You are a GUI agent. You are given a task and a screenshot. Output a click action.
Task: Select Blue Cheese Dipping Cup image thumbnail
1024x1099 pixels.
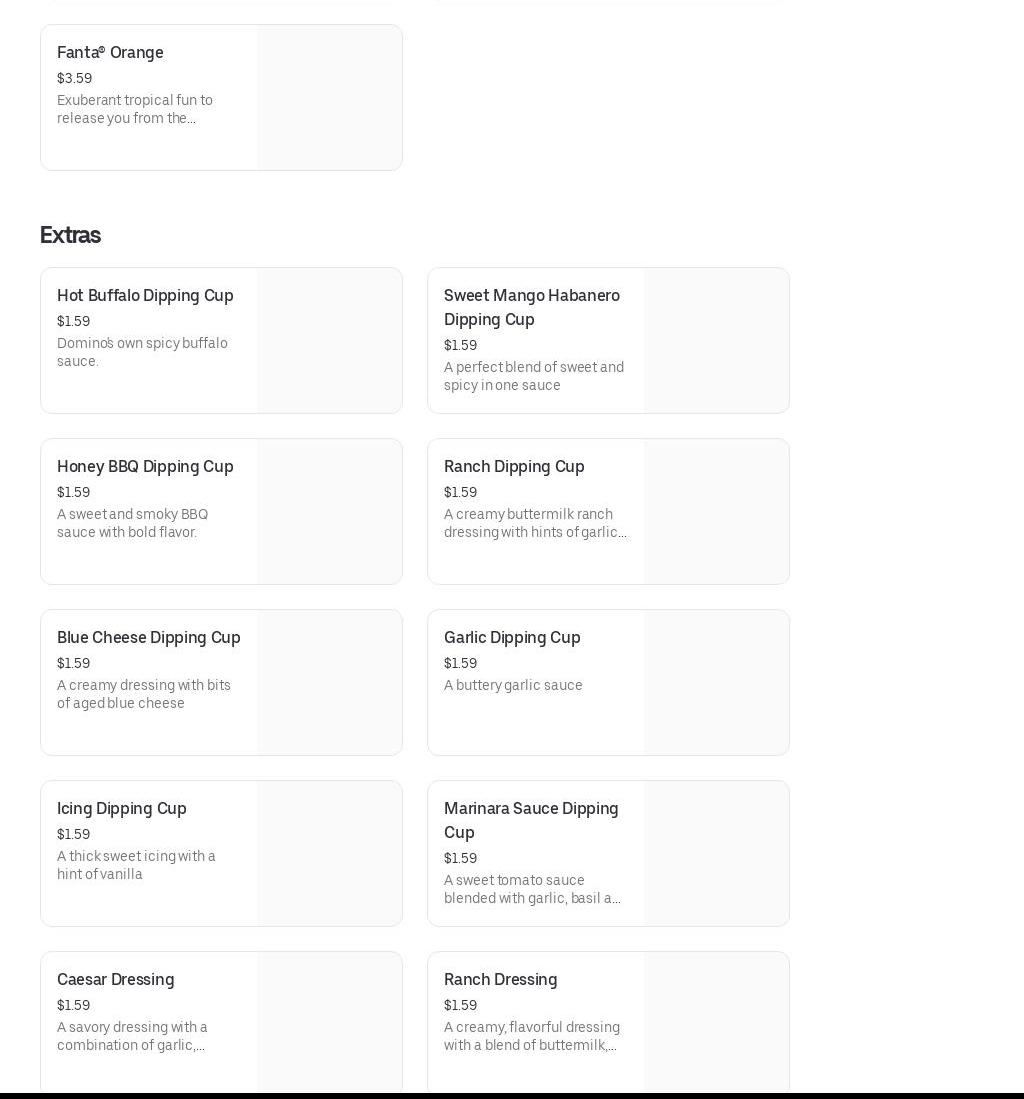329,683
